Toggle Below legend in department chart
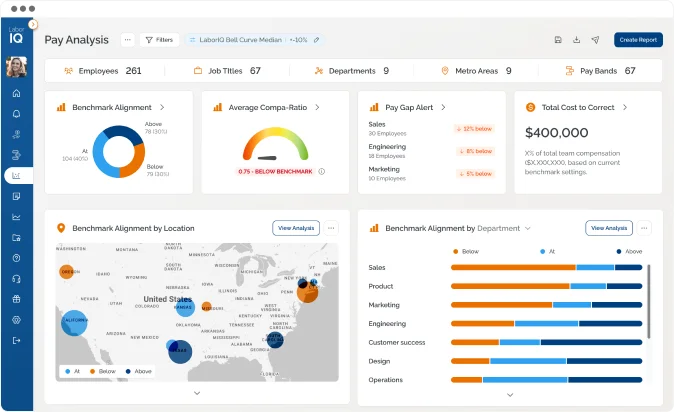 [x=466, y=252]
